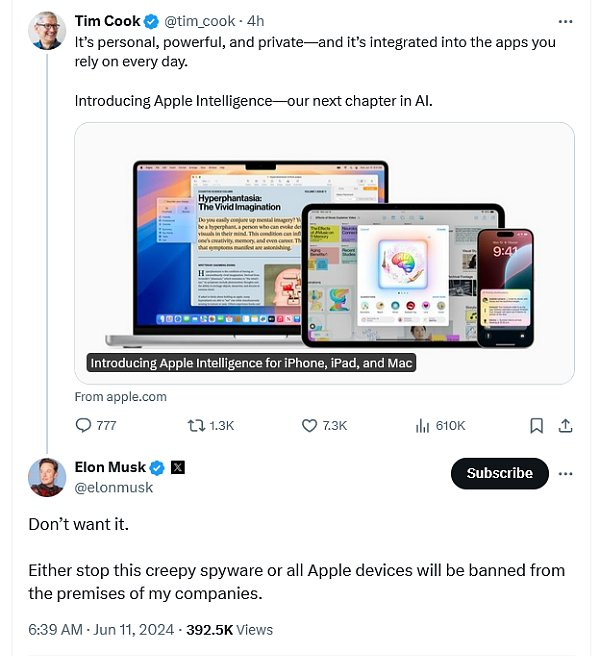
Task: Open Elon Musk's profile avatar
Action: (x=47, y=477)
